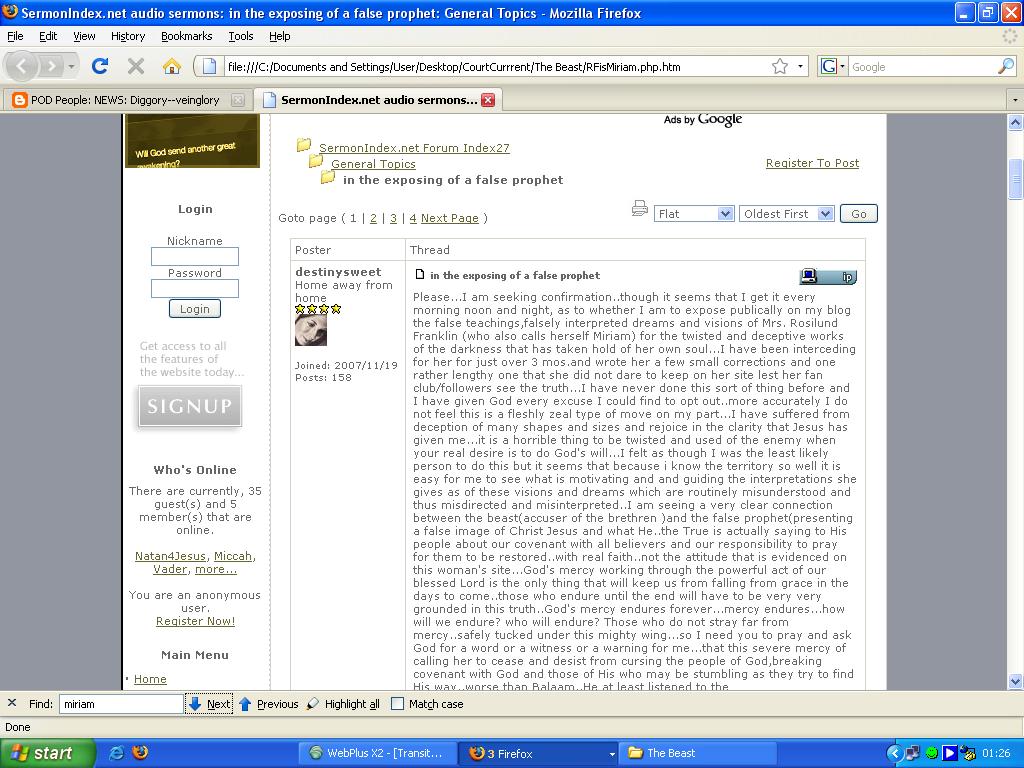Bookmark this page with the star icon

[x=780, y=67]
